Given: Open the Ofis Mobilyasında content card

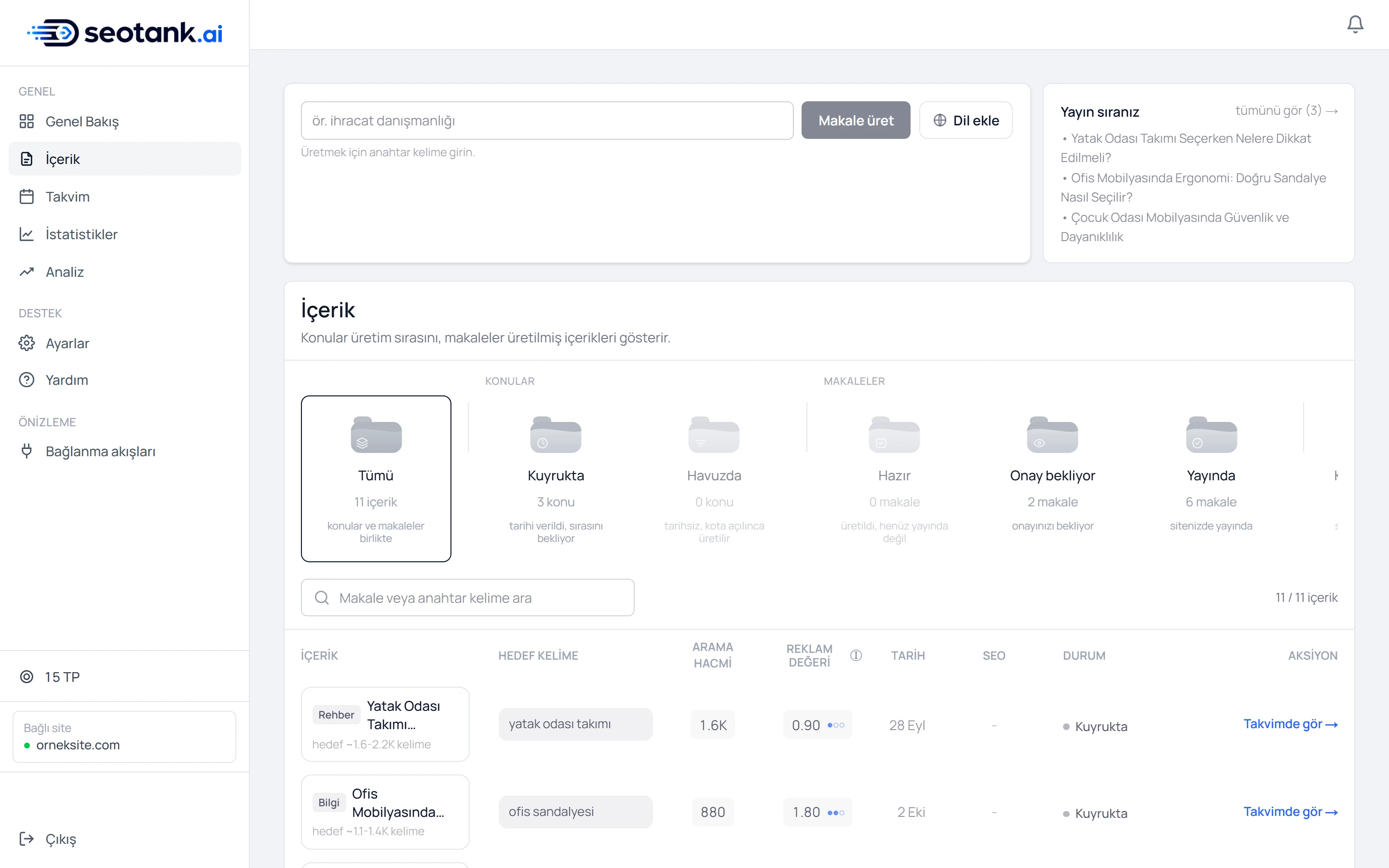Looking at the screenshot, I should pyautogui.click(x=385, y=812).
